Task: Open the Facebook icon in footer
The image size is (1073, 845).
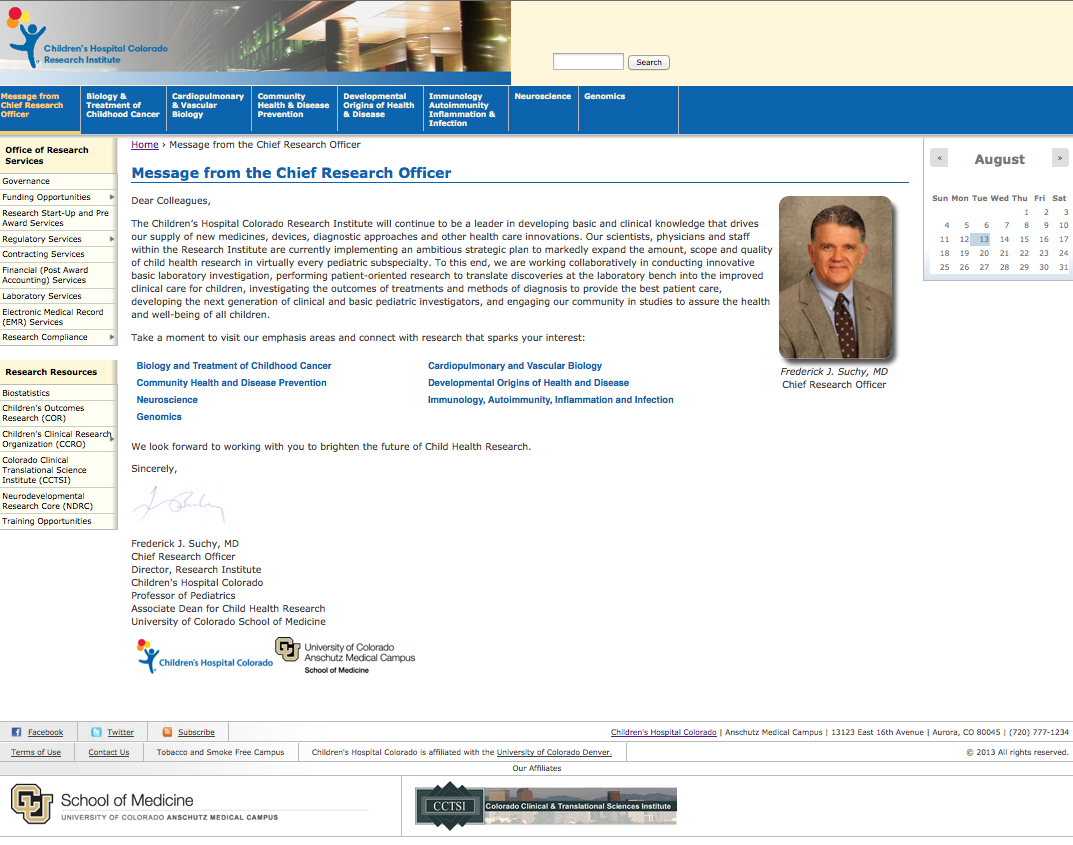Action: pos(16,732)
